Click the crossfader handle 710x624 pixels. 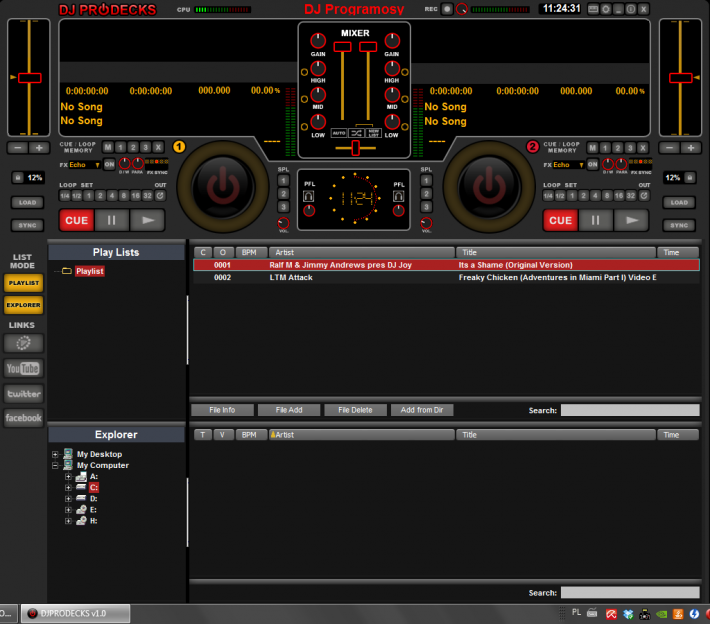point(355,148)
